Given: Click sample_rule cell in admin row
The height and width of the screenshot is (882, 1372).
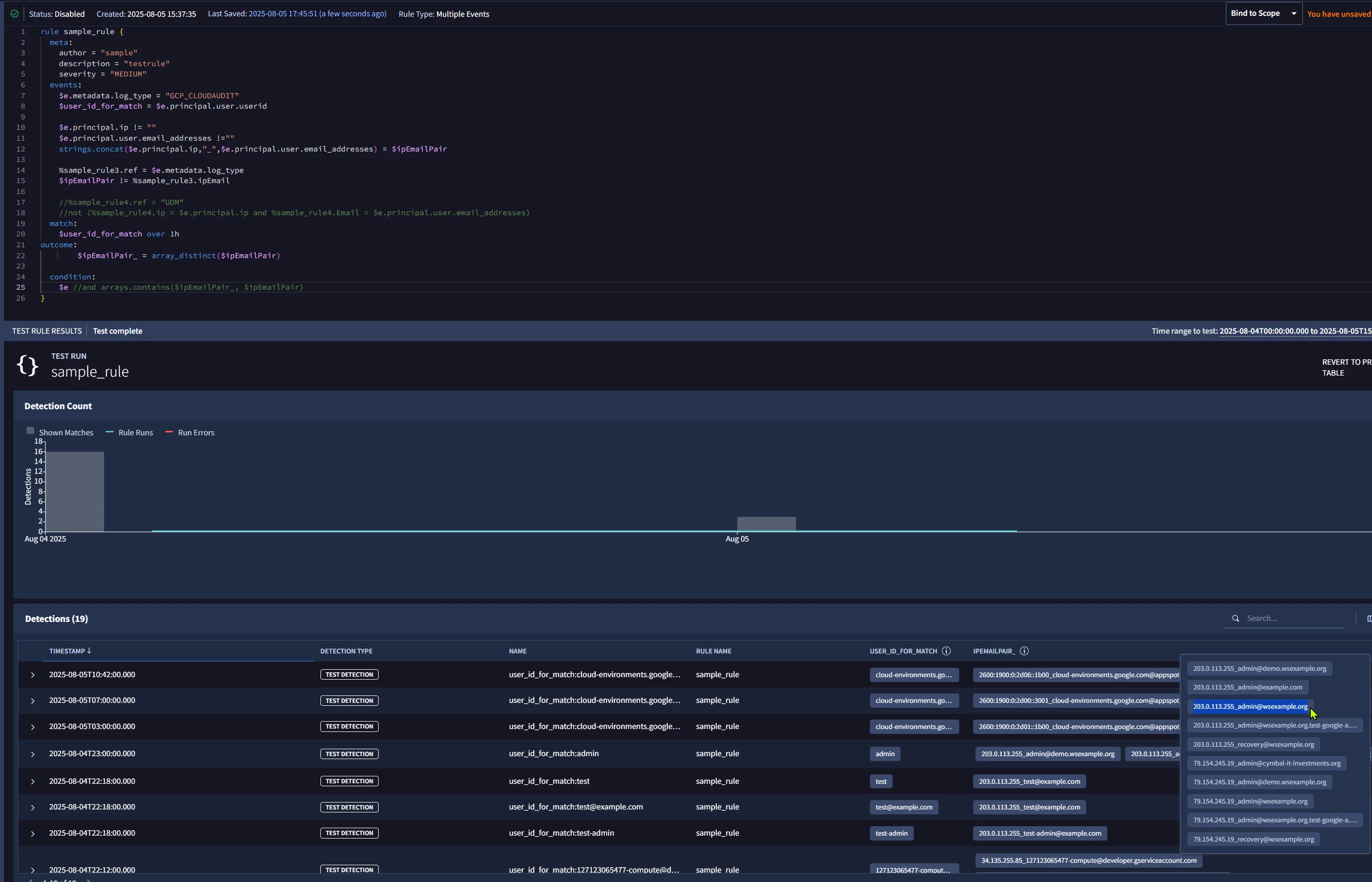Looking at the screenshot, I should pos(717,754).
